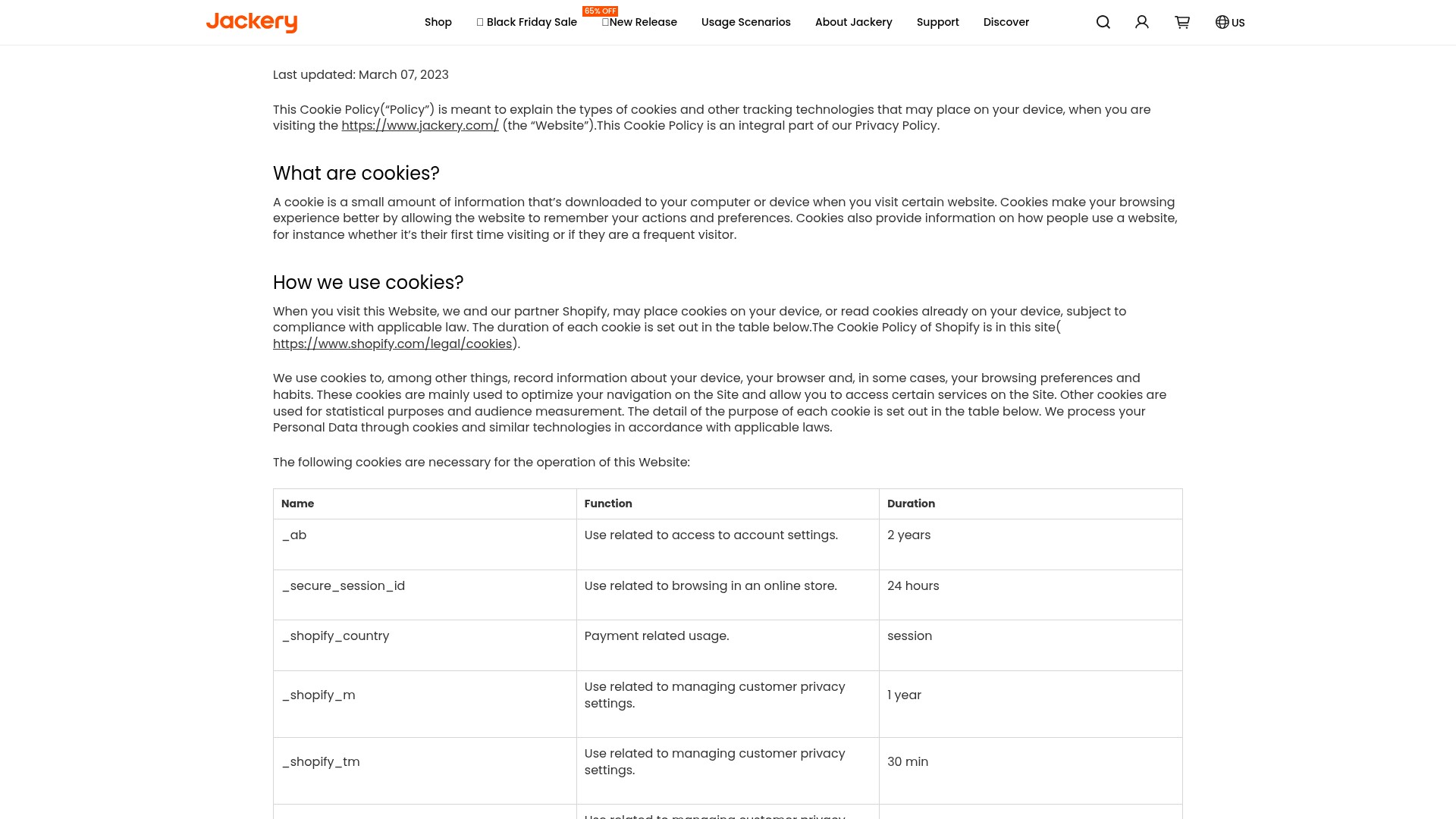Click "Payment related usage." cell
The width and height of the screenshot is (1456, 819).
[728, 645]
